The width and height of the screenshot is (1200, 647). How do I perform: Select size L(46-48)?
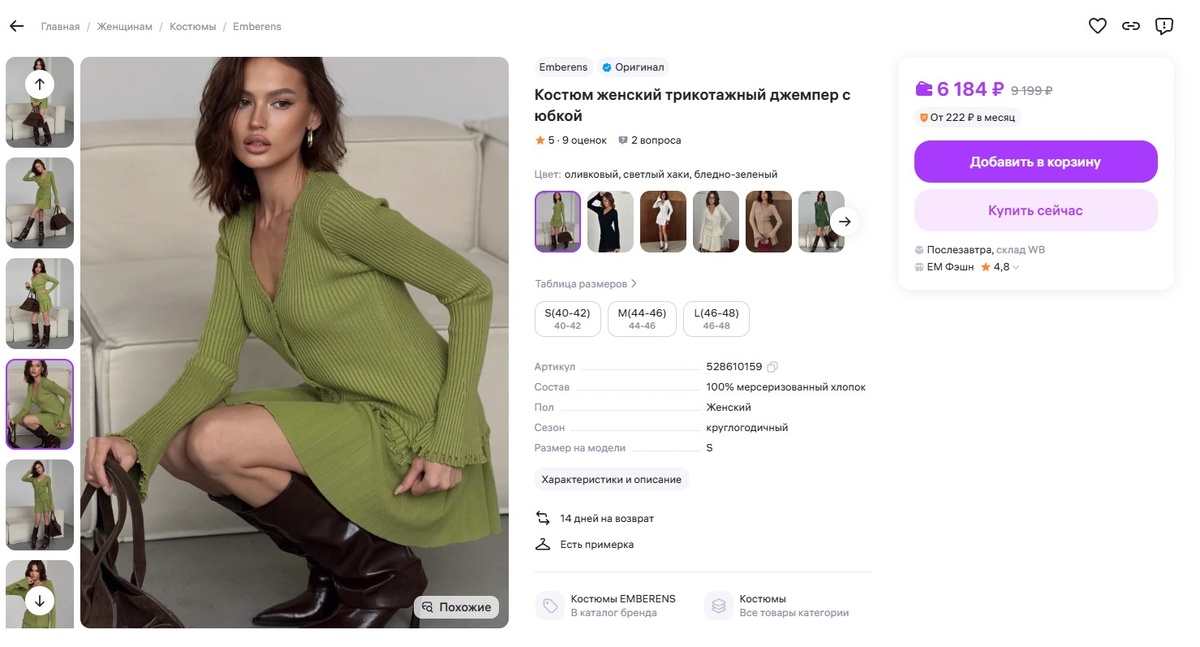click(x=716, y=318)
